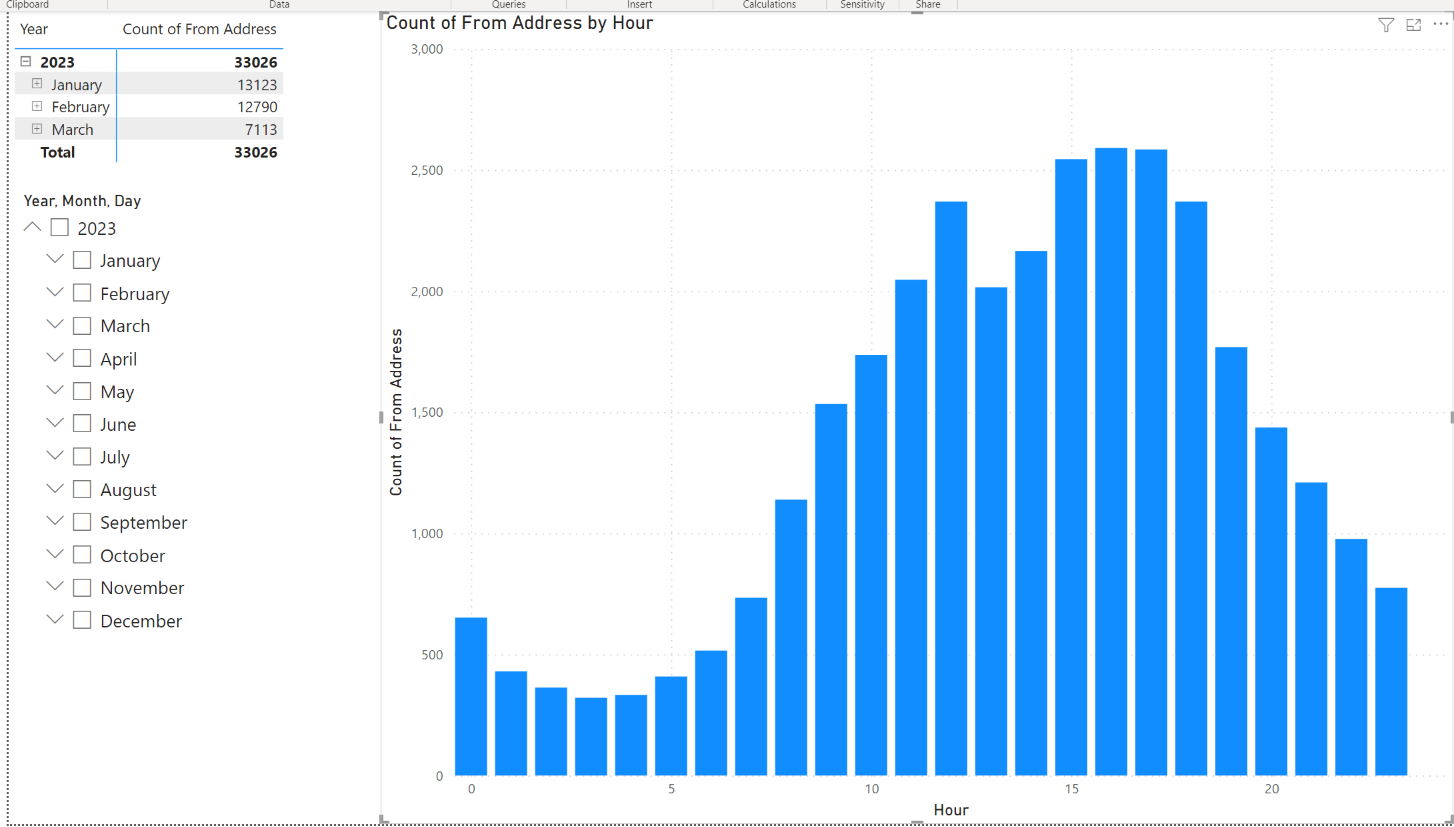Expand the June chevron in the slicer

[55, 423]
